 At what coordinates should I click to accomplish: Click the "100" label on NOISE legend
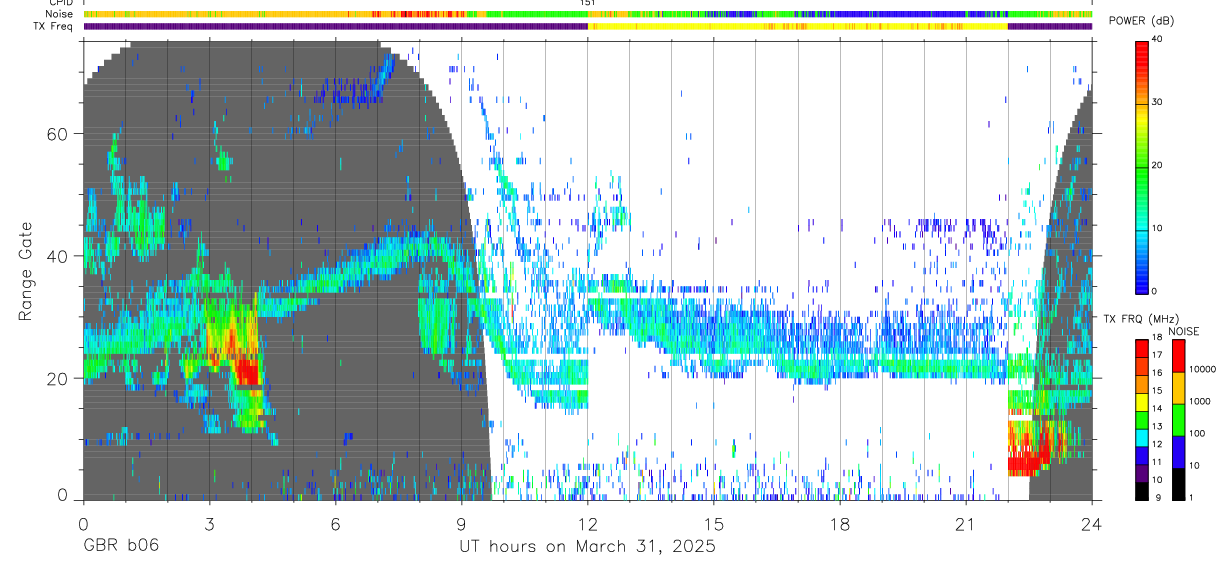pos(1197,434)
